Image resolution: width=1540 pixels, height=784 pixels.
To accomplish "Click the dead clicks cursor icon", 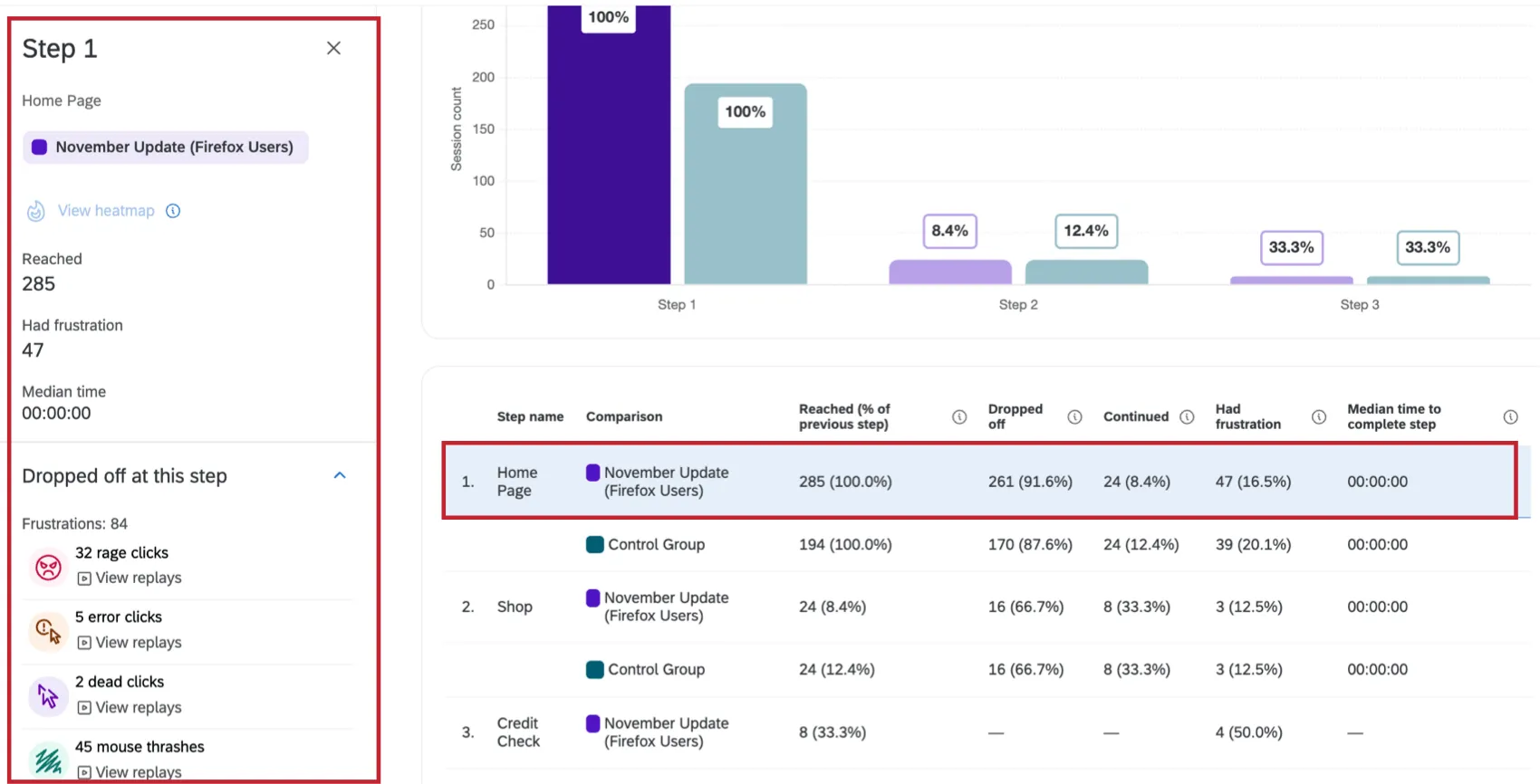I will [x=48, y=696].
